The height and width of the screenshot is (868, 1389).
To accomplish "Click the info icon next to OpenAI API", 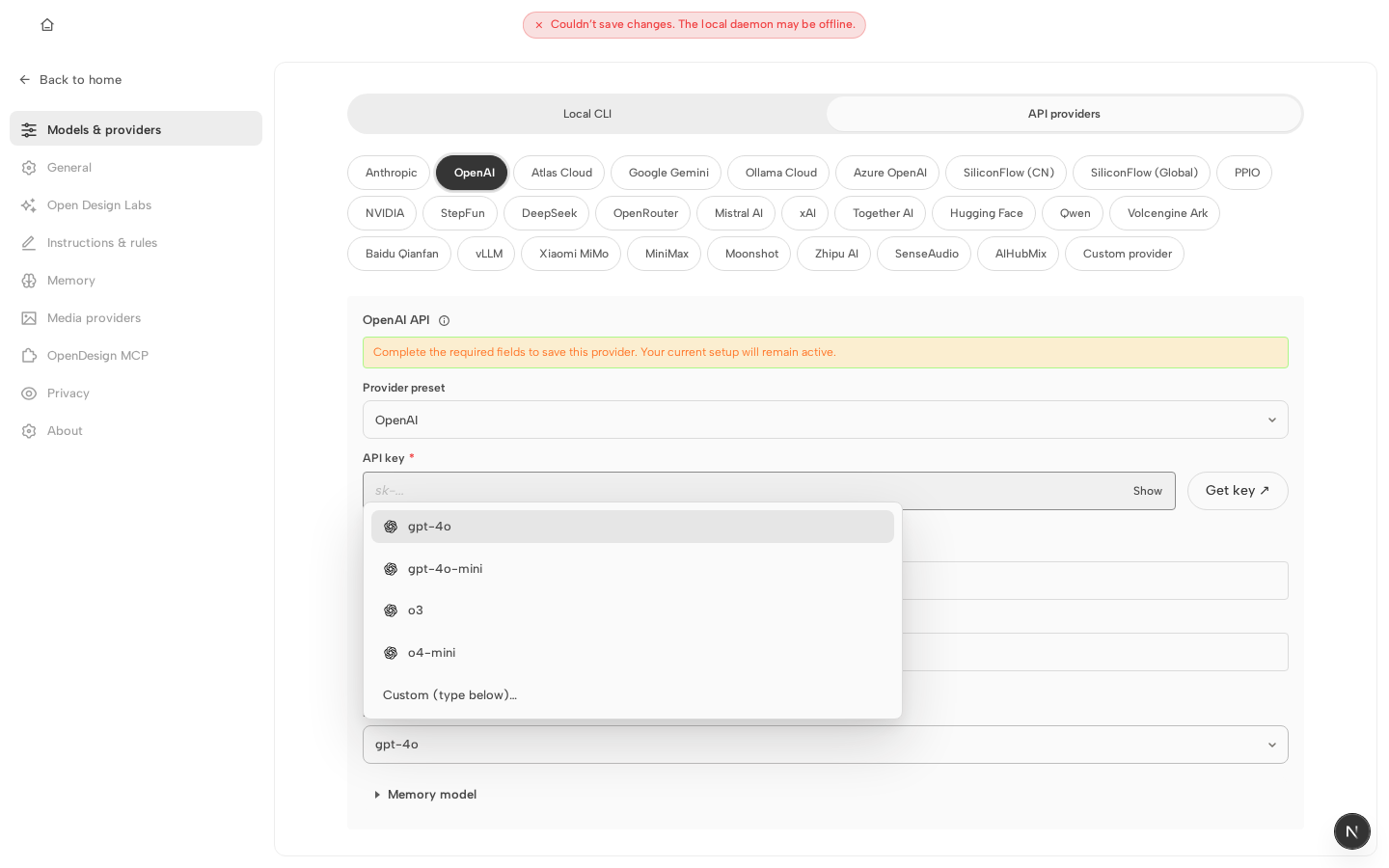I will tap(444, 321).
